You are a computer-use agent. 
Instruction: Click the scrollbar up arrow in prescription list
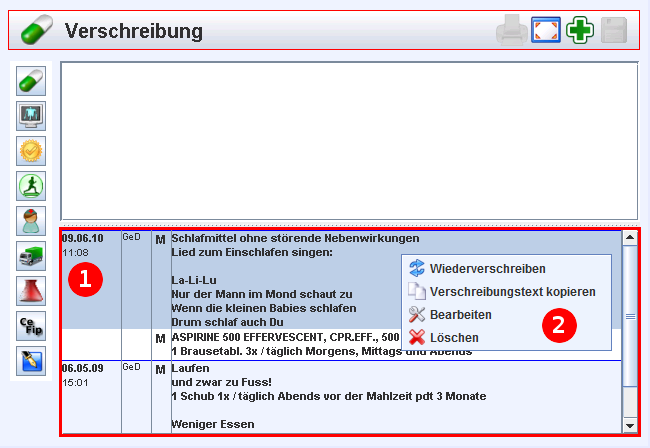629,238
